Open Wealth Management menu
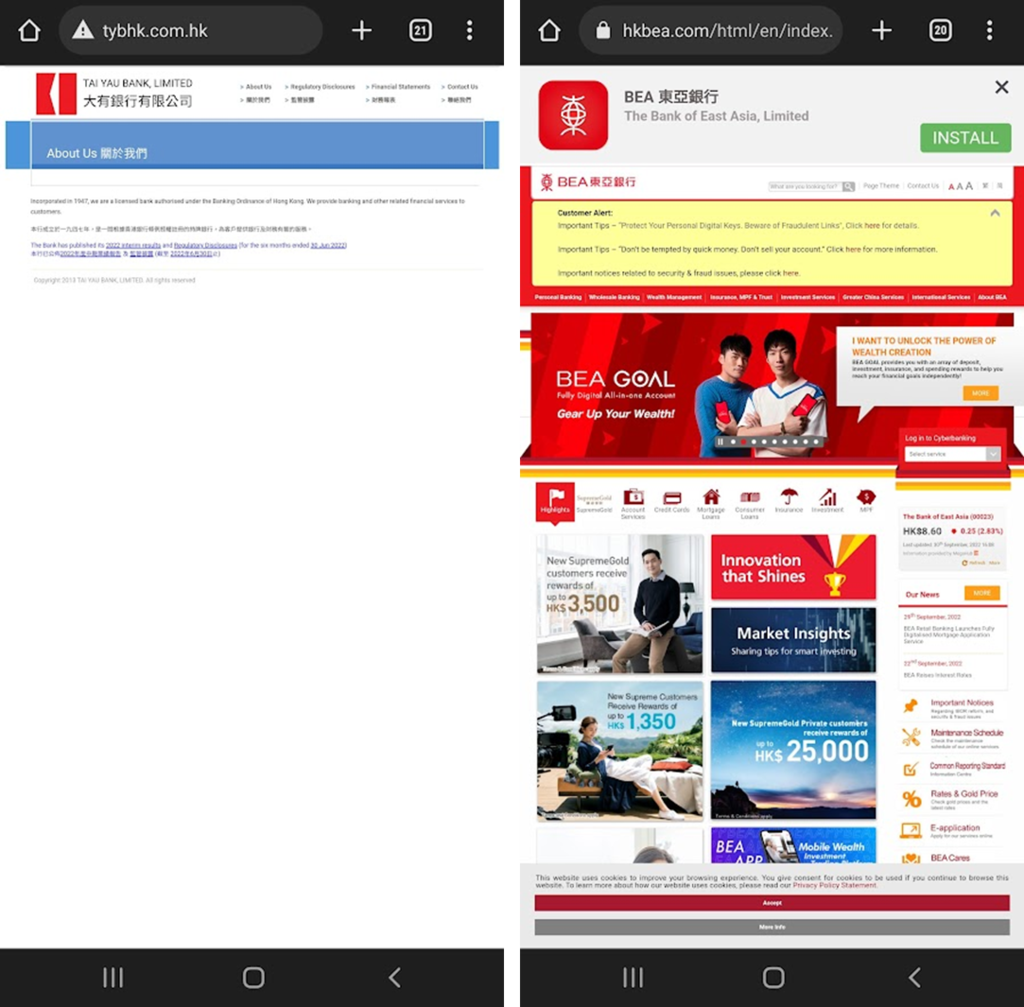 pyautogui.click(x=674, y=297)
